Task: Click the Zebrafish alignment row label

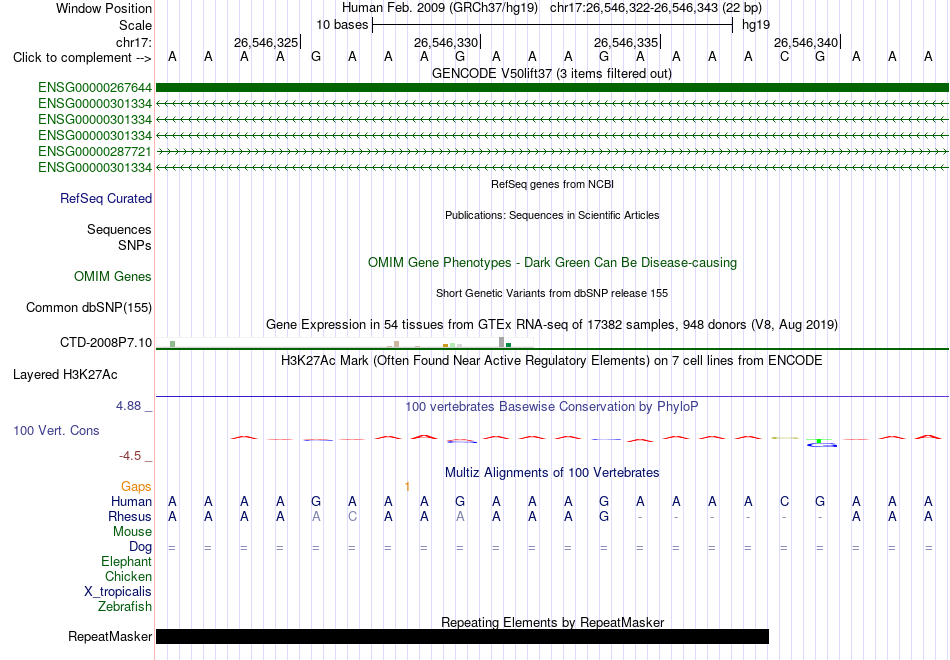Action: [125, 607]
